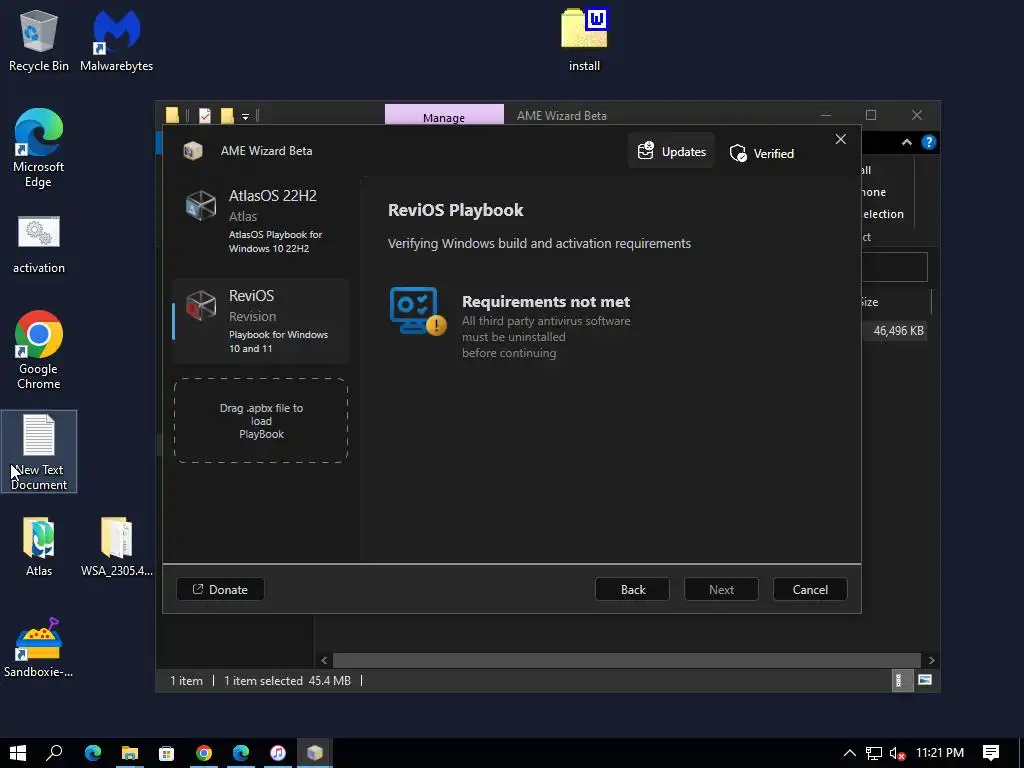Image resolution: width=1024 pixels, height=768 pixels.
Task: Open Edge from the taskbar
Action: (93, 753)
